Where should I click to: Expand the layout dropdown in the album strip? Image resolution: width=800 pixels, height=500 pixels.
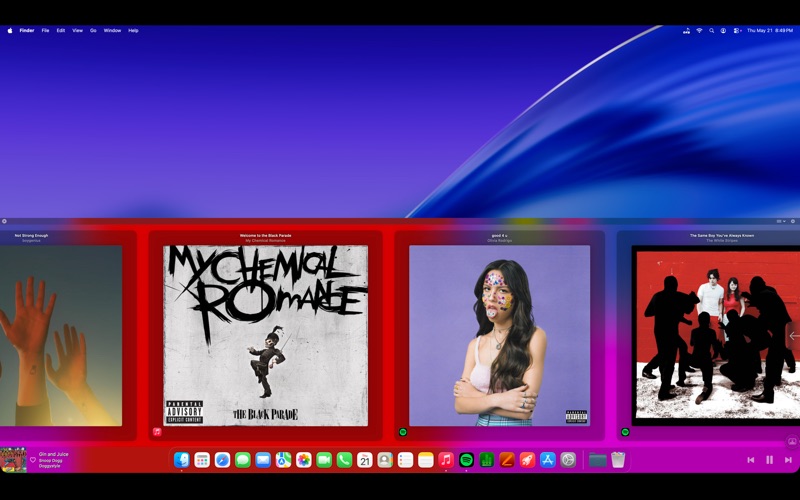(781, 221)
